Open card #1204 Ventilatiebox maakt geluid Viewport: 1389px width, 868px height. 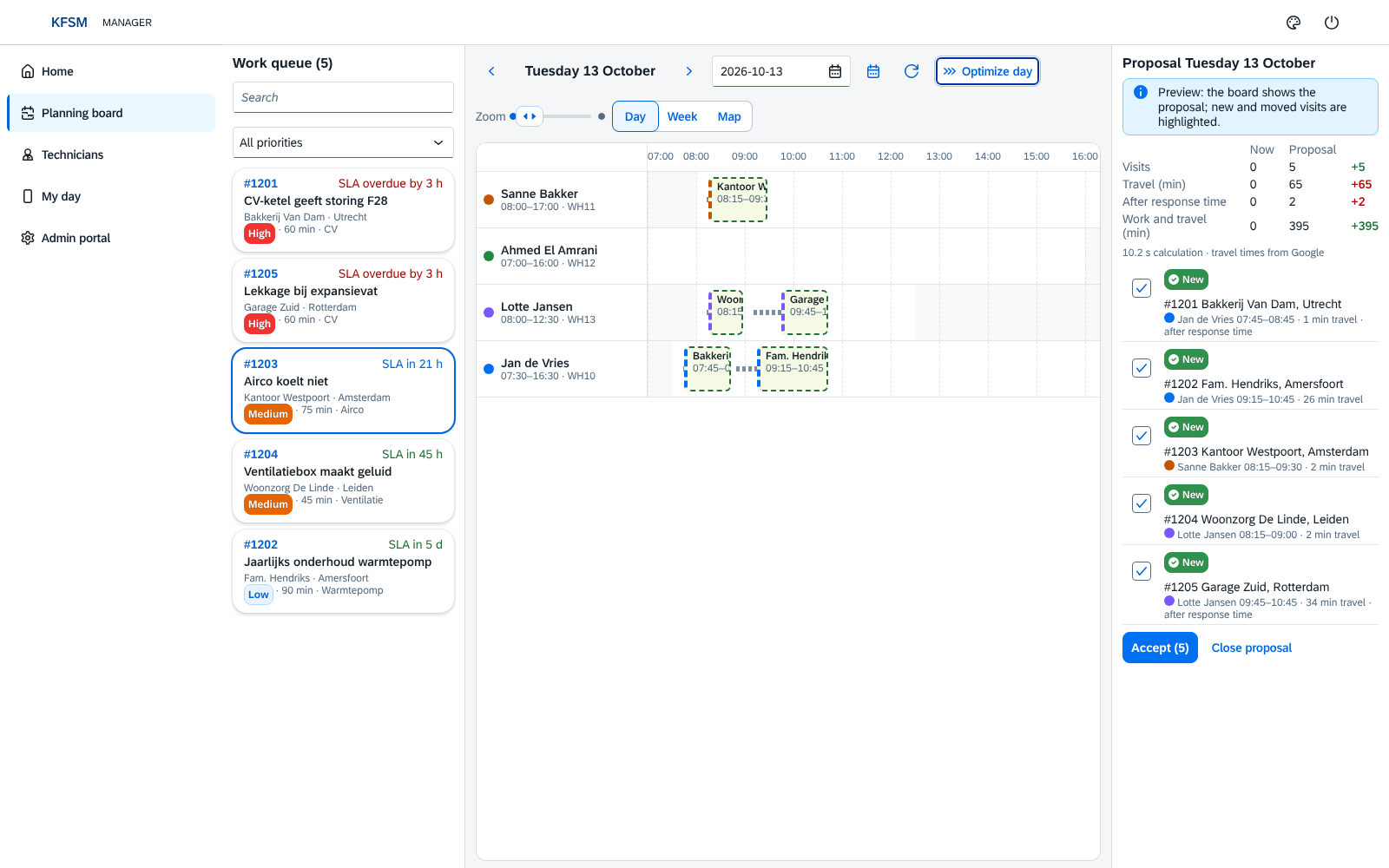tap(343, 481)
